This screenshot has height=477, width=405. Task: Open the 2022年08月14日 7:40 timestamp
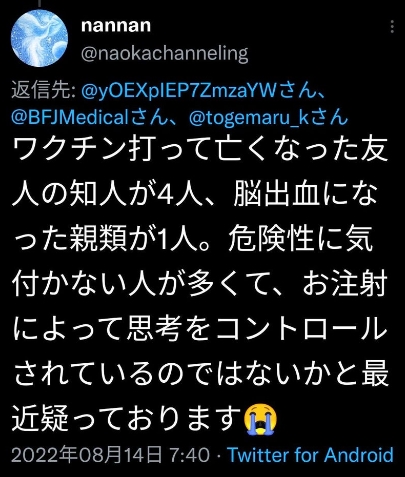[110, 455]
